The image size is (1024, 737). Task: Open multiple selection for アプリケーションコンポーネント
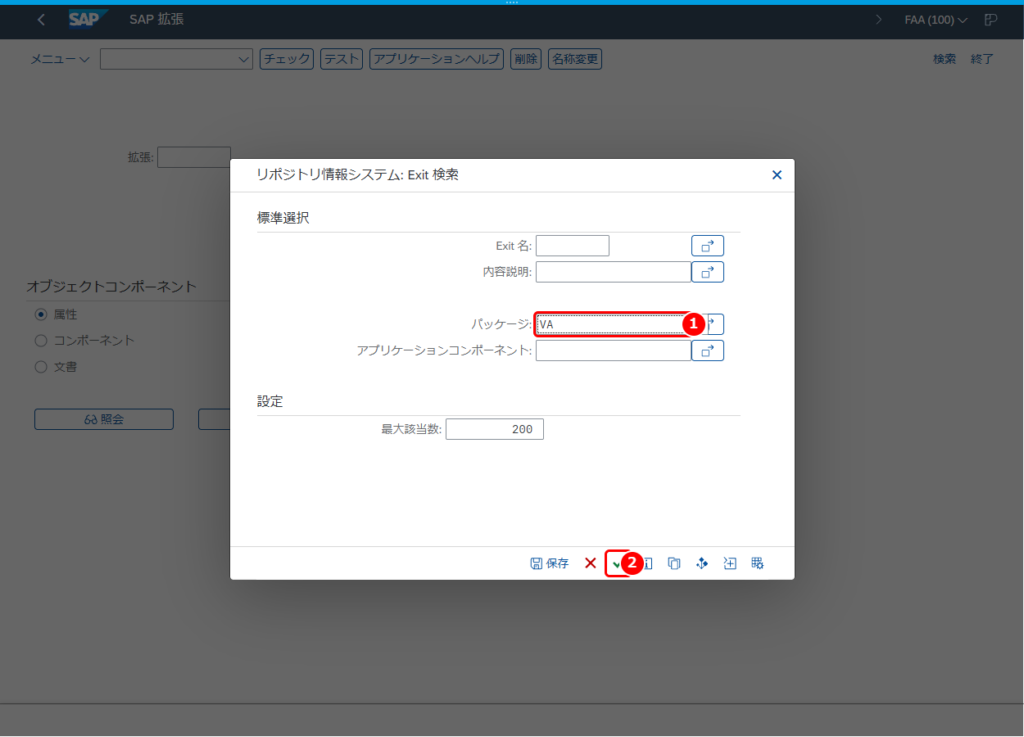coord(707,351)
